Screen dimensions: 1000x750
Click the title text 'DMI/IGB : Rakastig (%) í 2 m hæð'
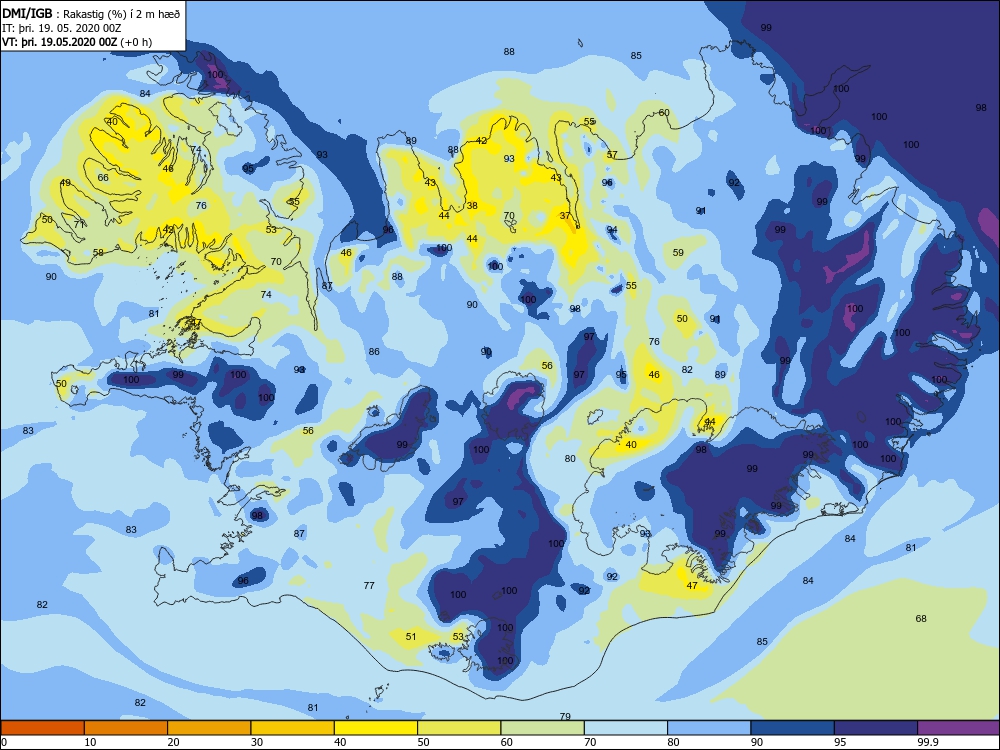91,14
